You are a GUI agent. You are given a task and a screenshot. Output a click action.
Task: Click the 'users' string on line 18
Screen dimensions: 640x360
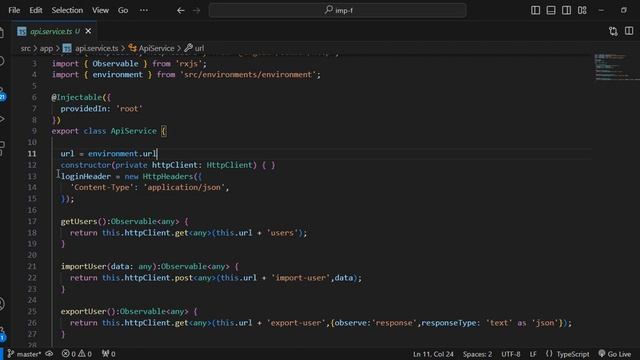point(282,233)
